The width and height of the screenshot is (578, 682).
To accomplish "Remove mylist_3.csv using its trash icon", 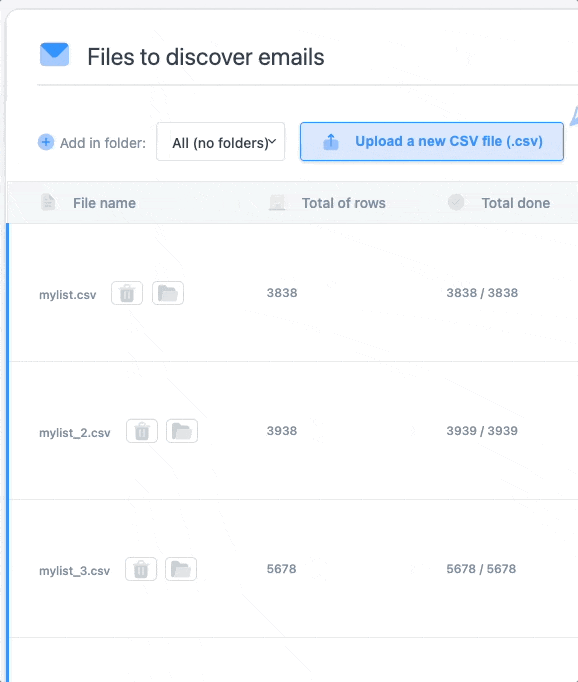I will pos(141,569).
